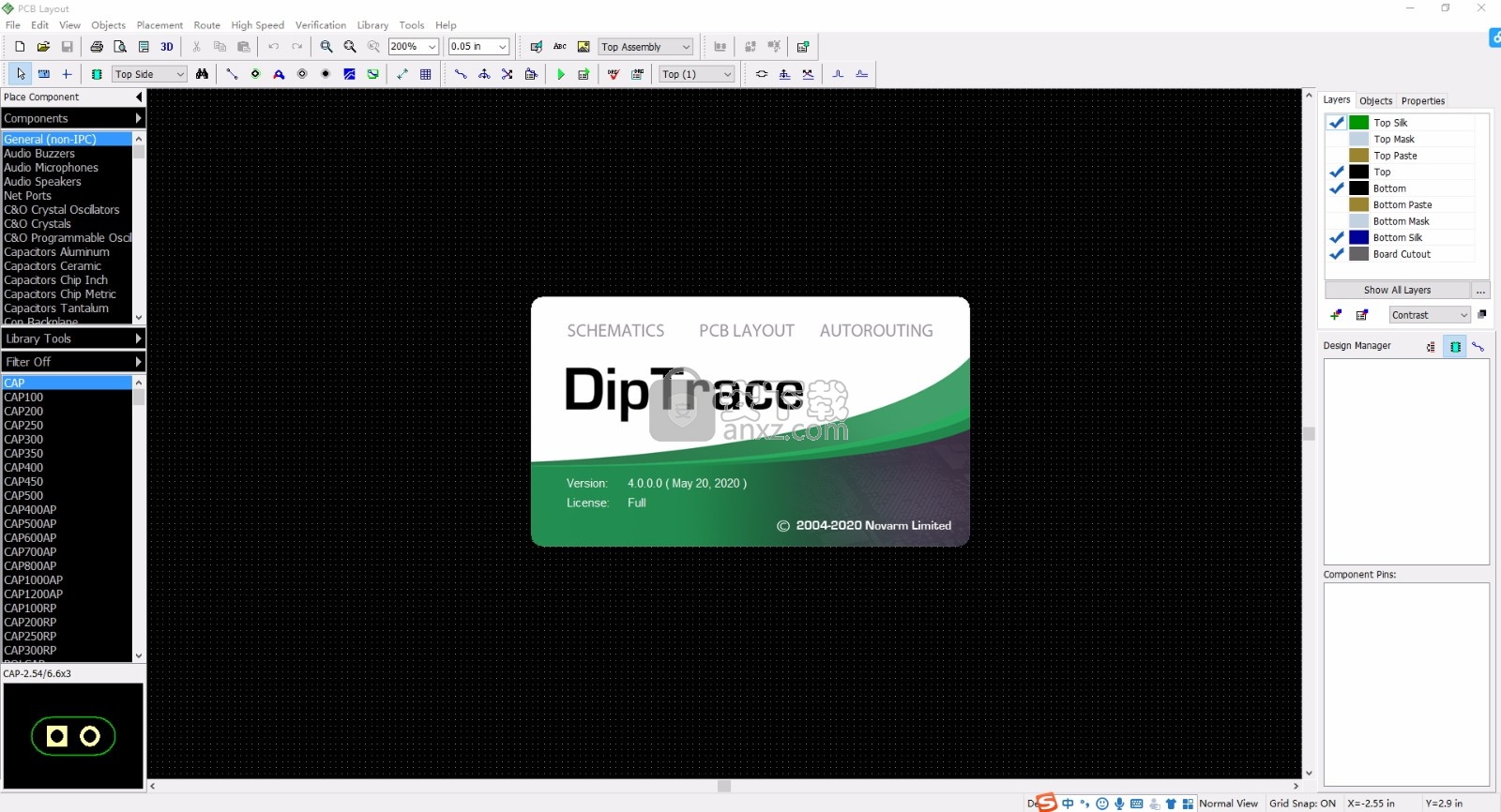
Task: Open the Route menu
Action: click(x=206, y=25)
